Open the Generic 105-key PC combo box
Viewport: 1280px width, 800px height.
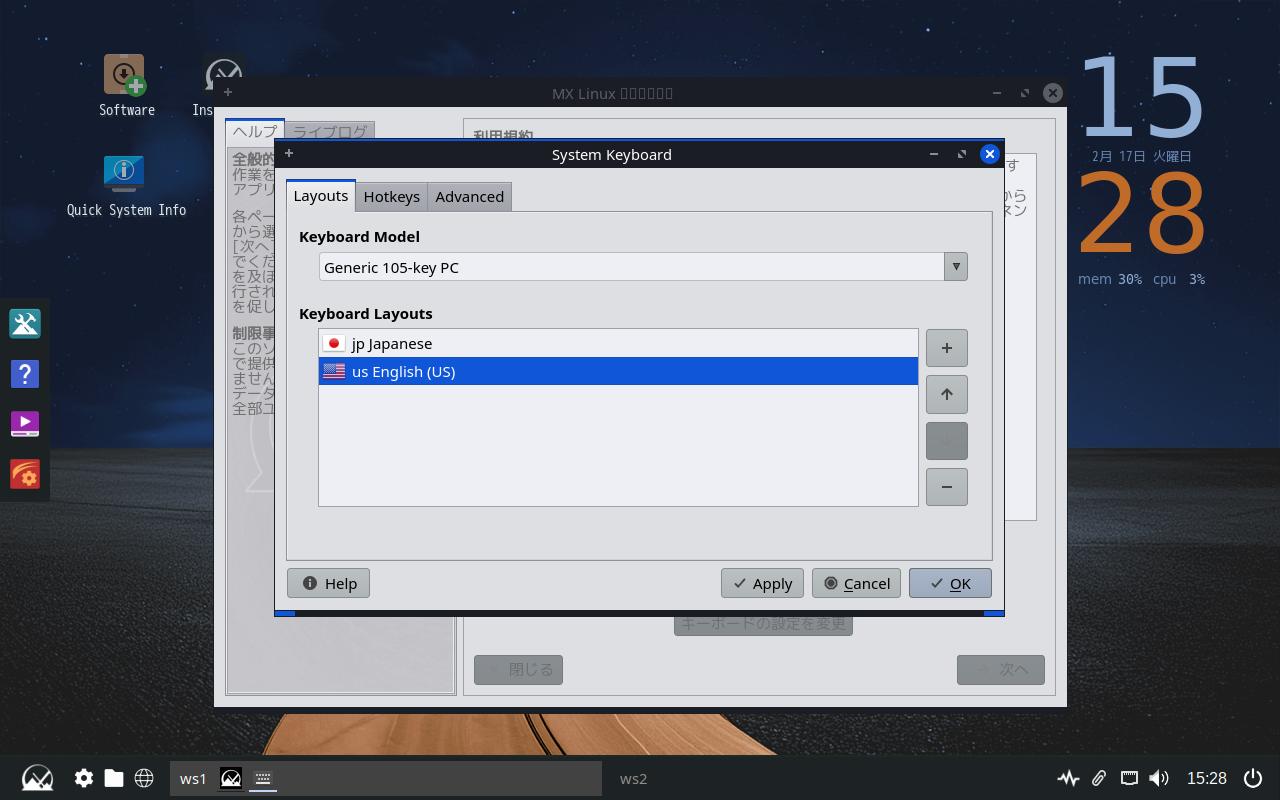(x=632, y=267)
